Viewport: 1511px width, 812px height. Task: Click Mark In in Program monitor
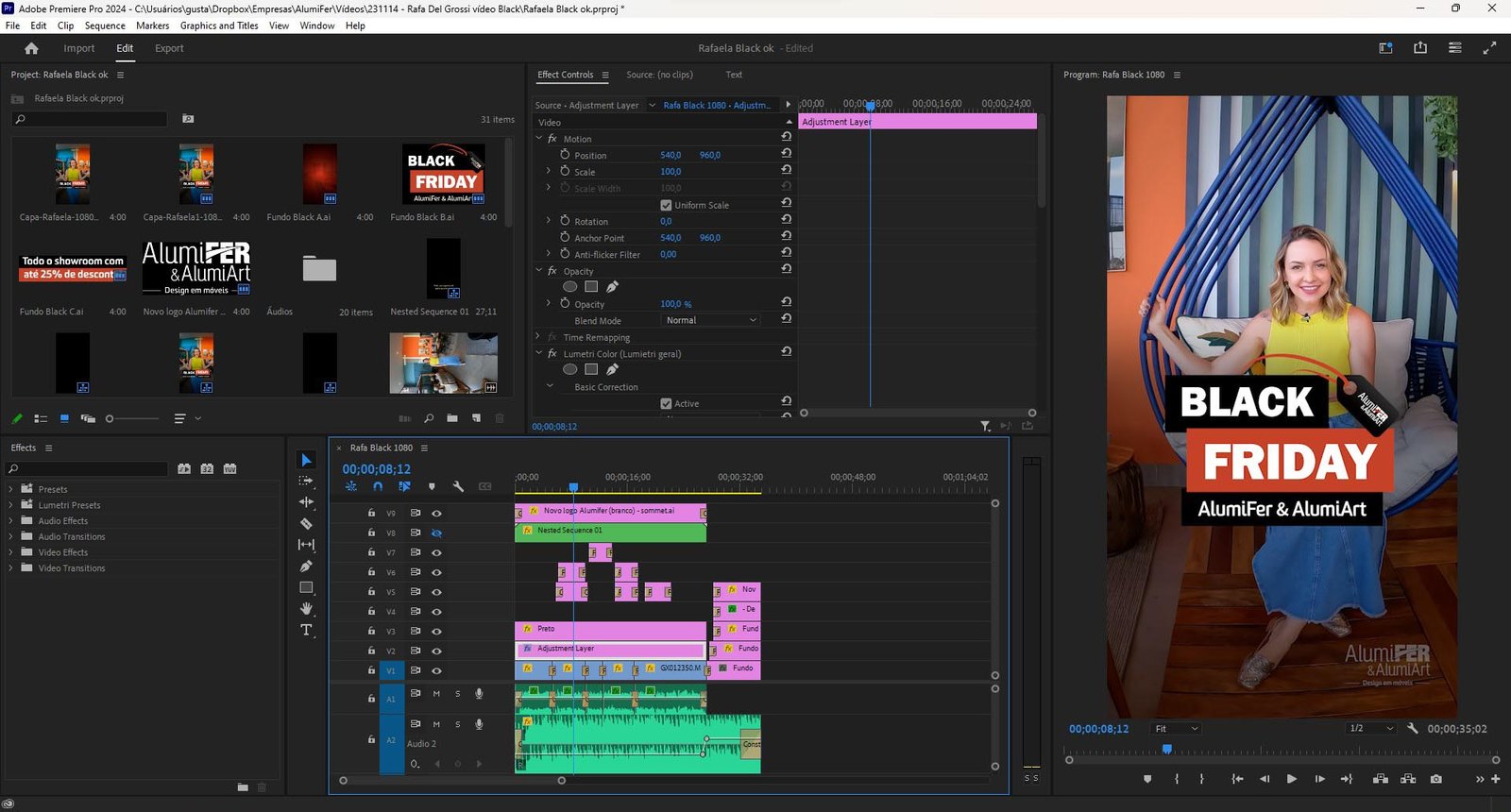click(1177, 779)
